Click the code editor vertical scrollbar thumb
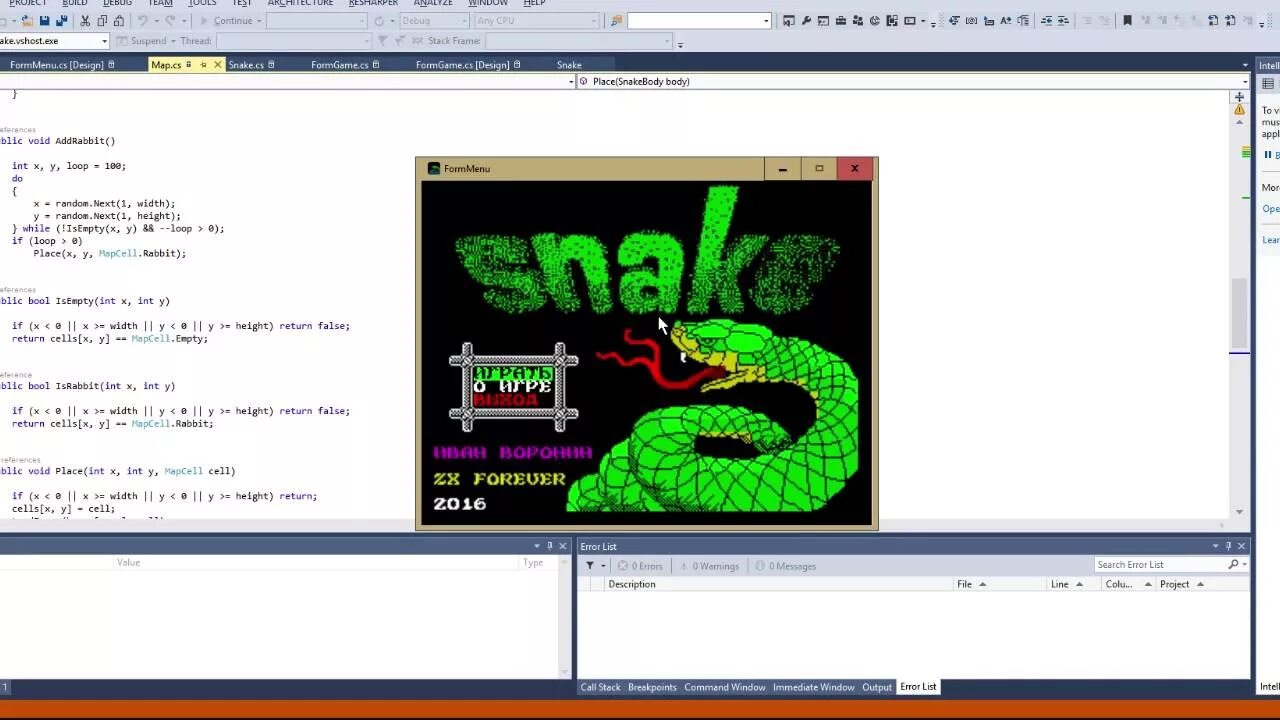This screenshot has height=720, width=1280. tap(1239, 312)
